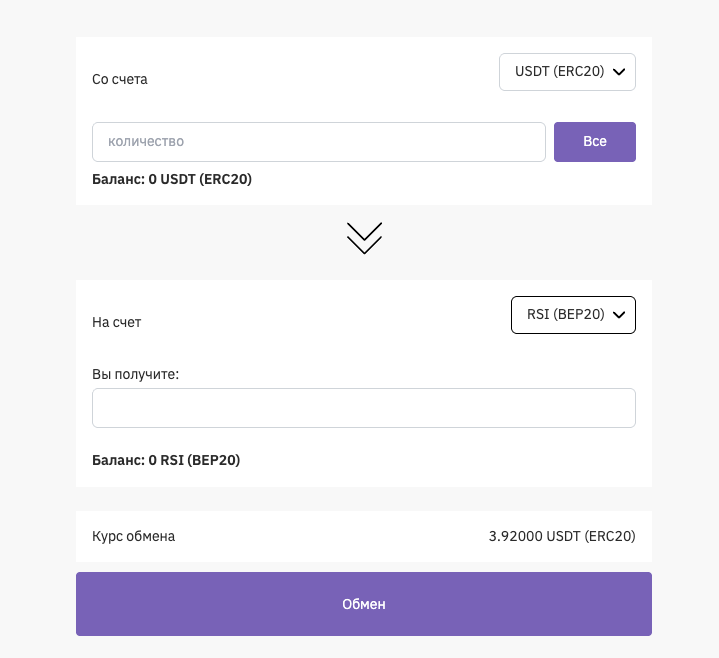Click the Вы получите: label
Screen dimensions: 719x658
[135, 374]
